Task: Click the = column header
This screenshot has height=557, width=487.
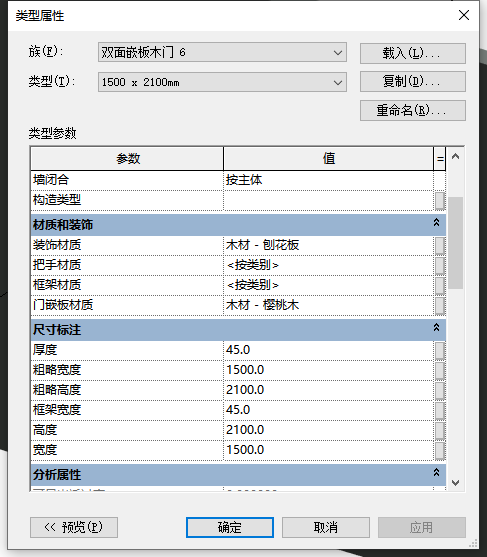Action: coord(440,158)
